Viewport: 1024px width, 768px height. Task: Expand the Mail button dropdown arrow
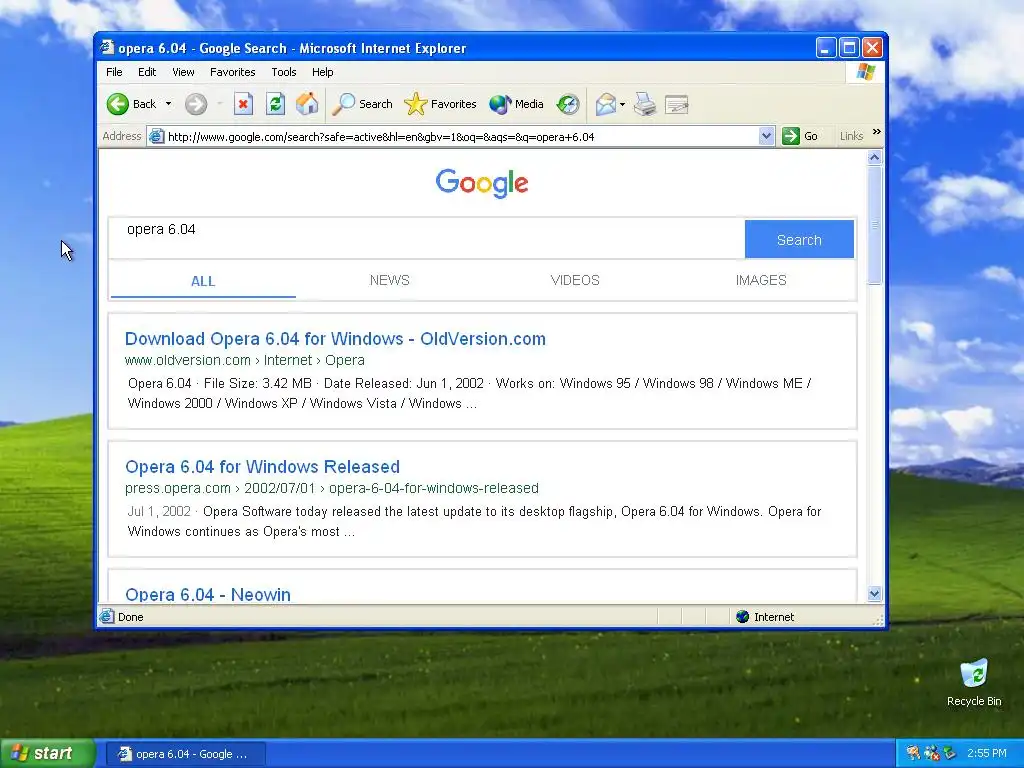coord(622,104)
